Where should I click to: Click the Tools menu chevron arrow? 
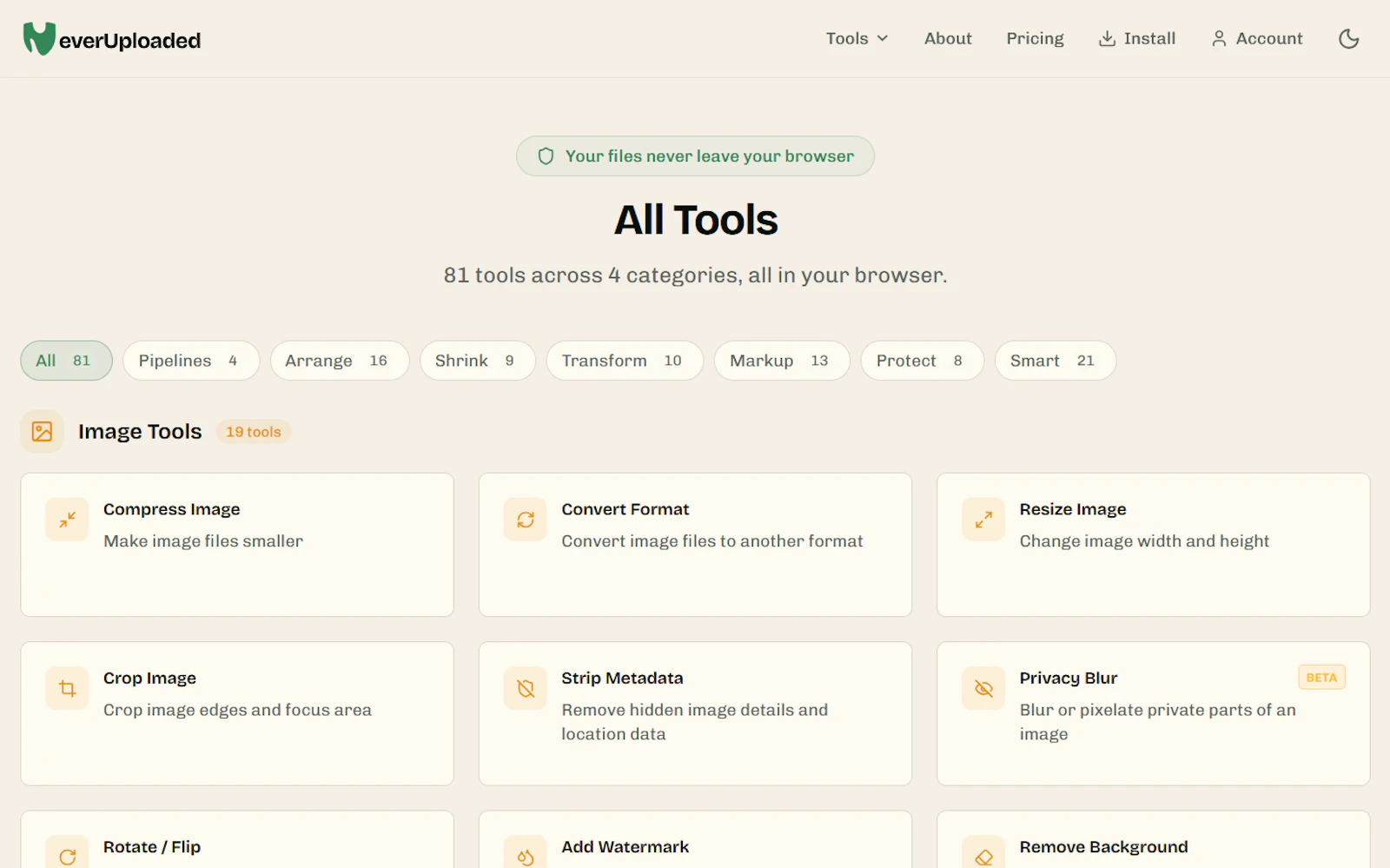click(883, 38)
